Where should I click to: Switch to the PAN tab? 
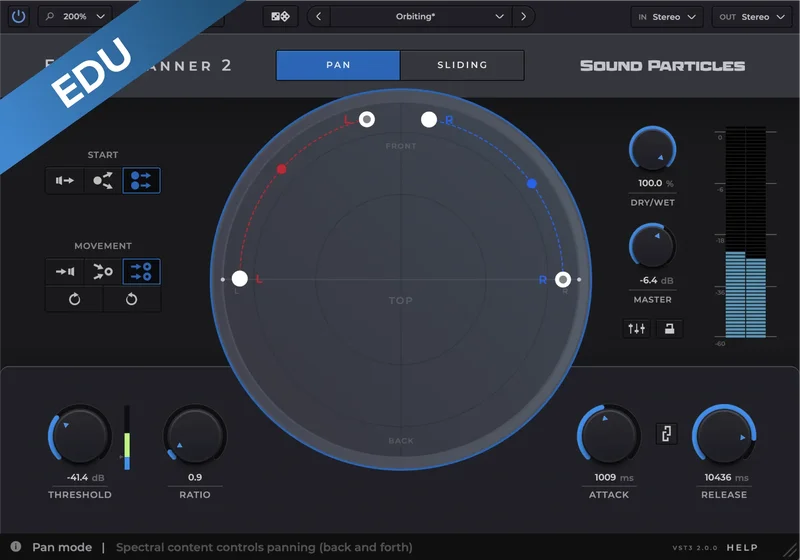click(x=338, y=65)
